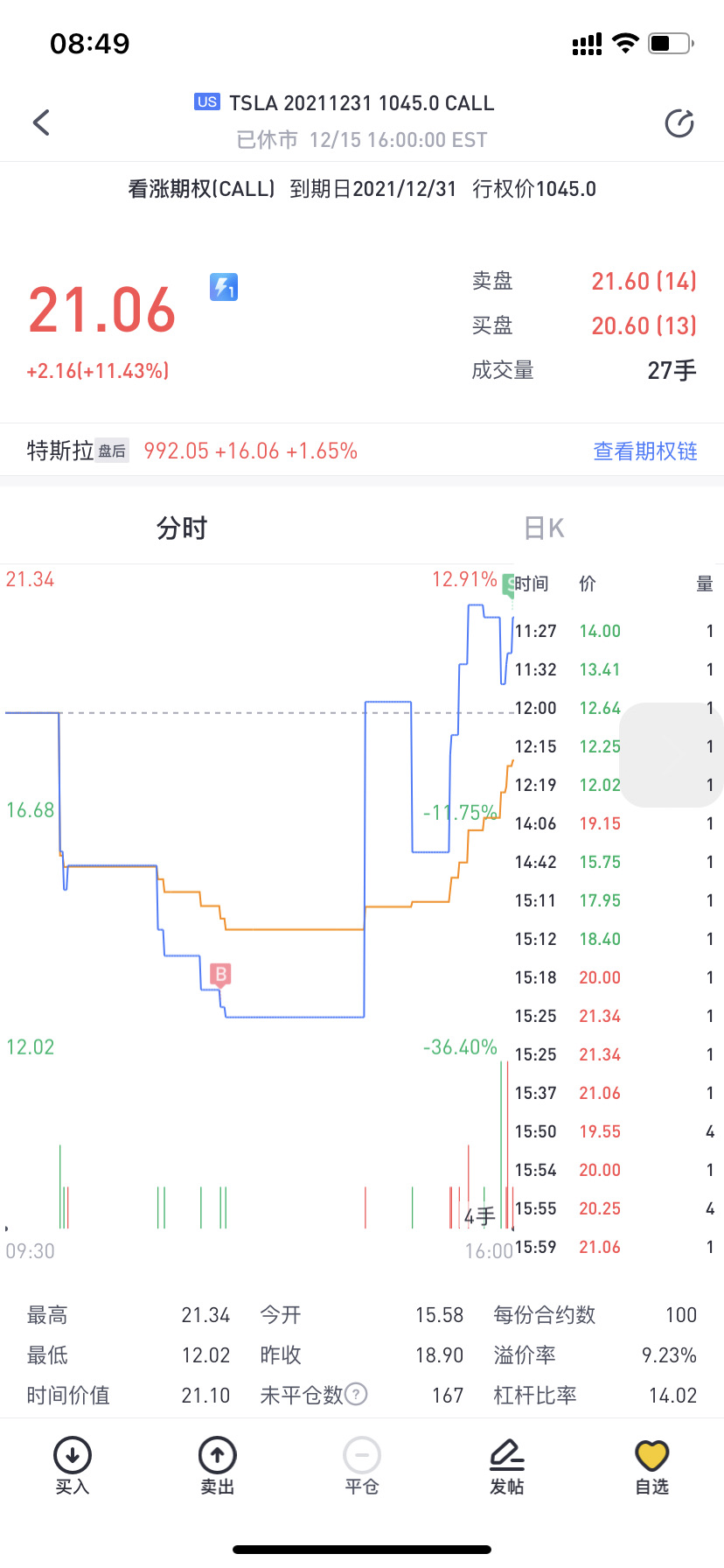This screenshot has width=724, height=1568.
Task: Tap the 特斯拉 underlying stock quote row
Action: click(192, 451)
